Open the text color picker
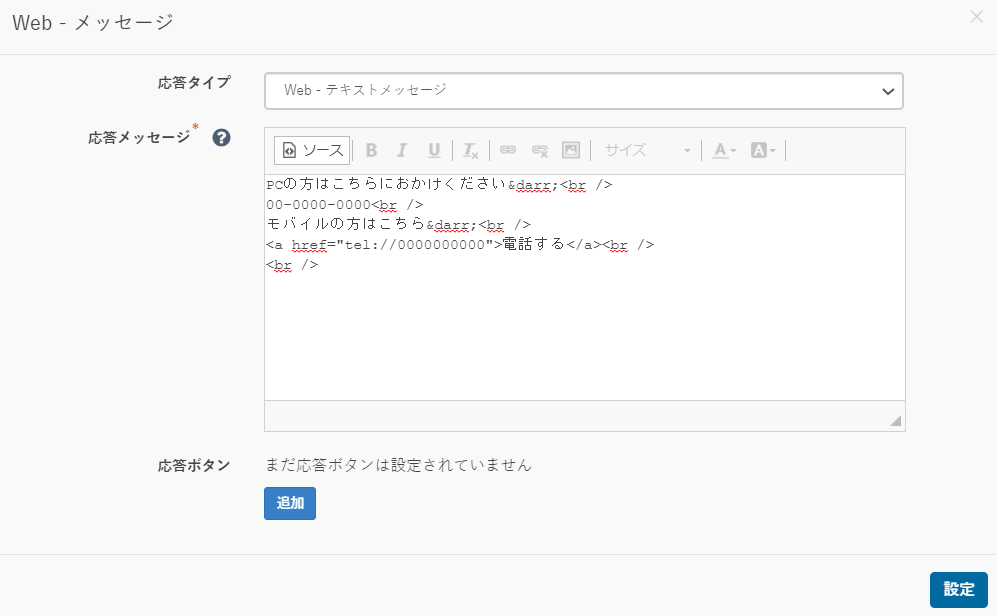 click(724, 150)
